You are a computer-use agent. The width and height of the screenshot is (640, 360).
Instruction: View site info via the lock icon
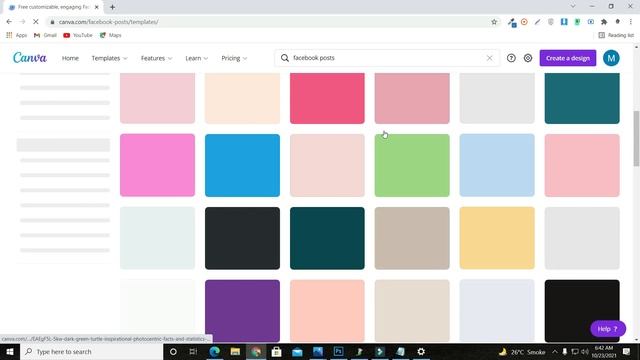tap(52, 22)
